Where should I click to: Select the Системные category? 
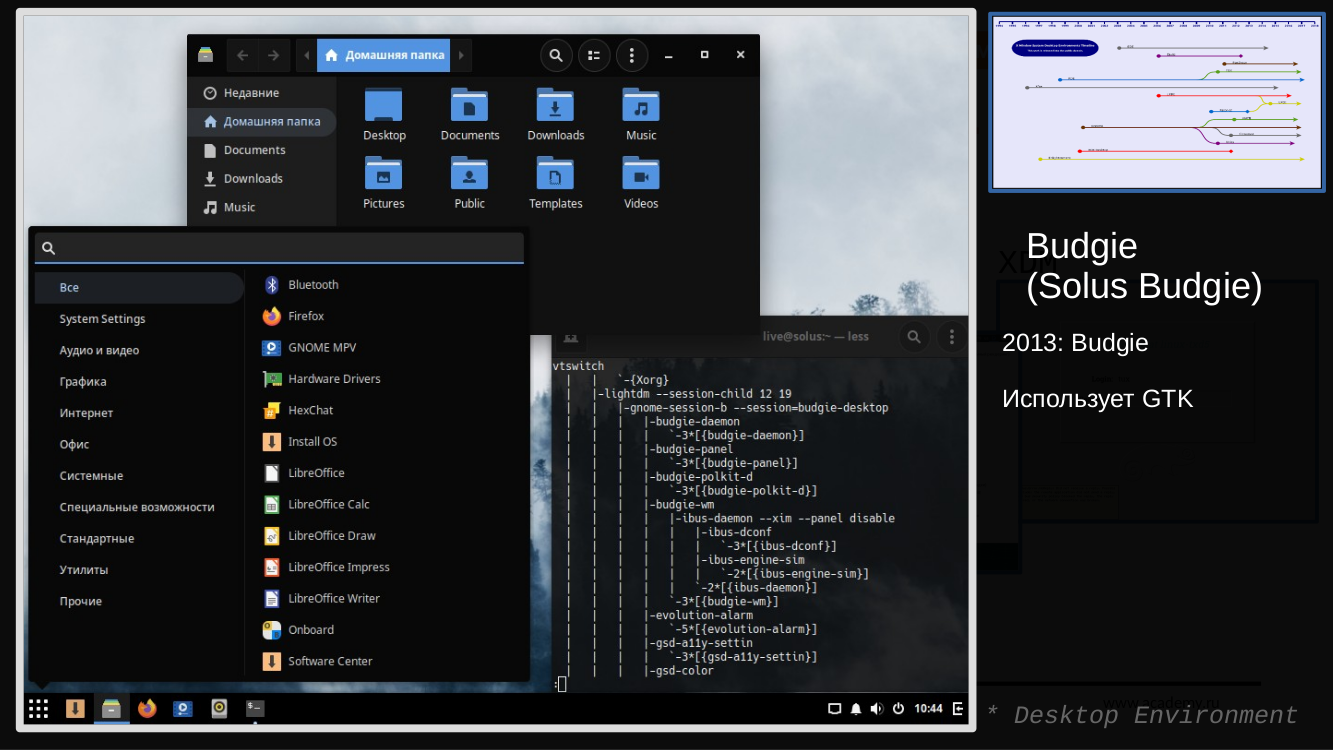(139, 475)
